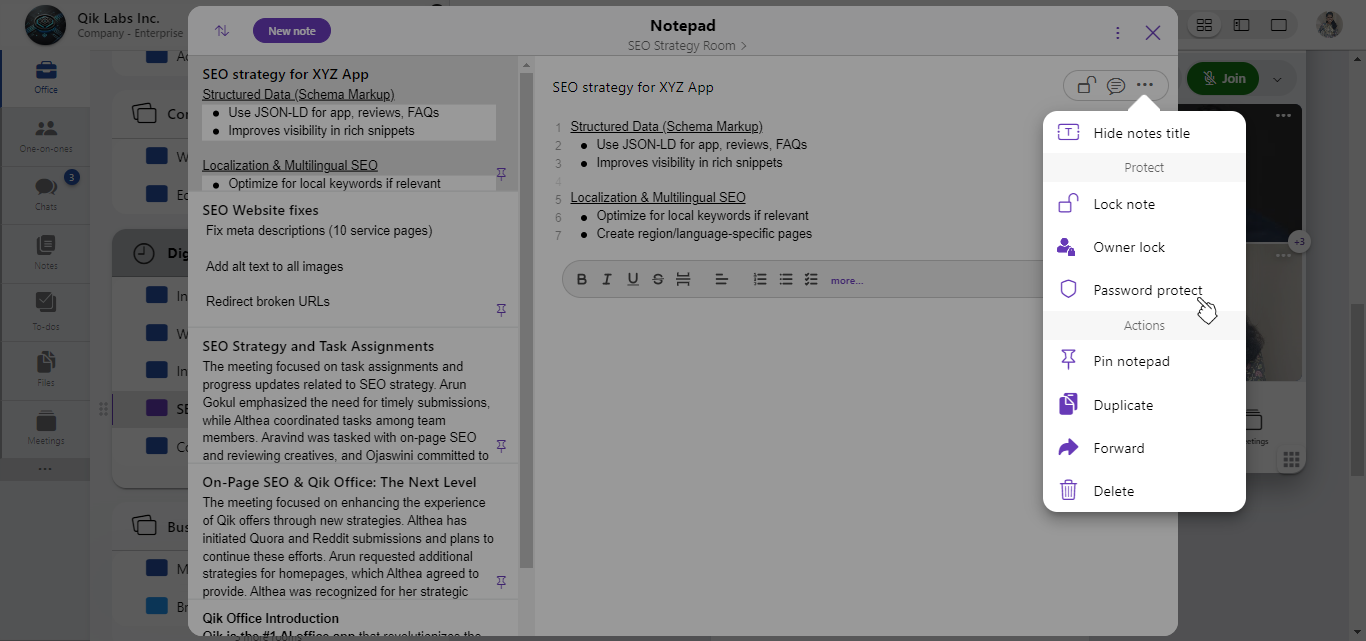
Task: Expand more formatting options link
Action: tap(846, 281)
